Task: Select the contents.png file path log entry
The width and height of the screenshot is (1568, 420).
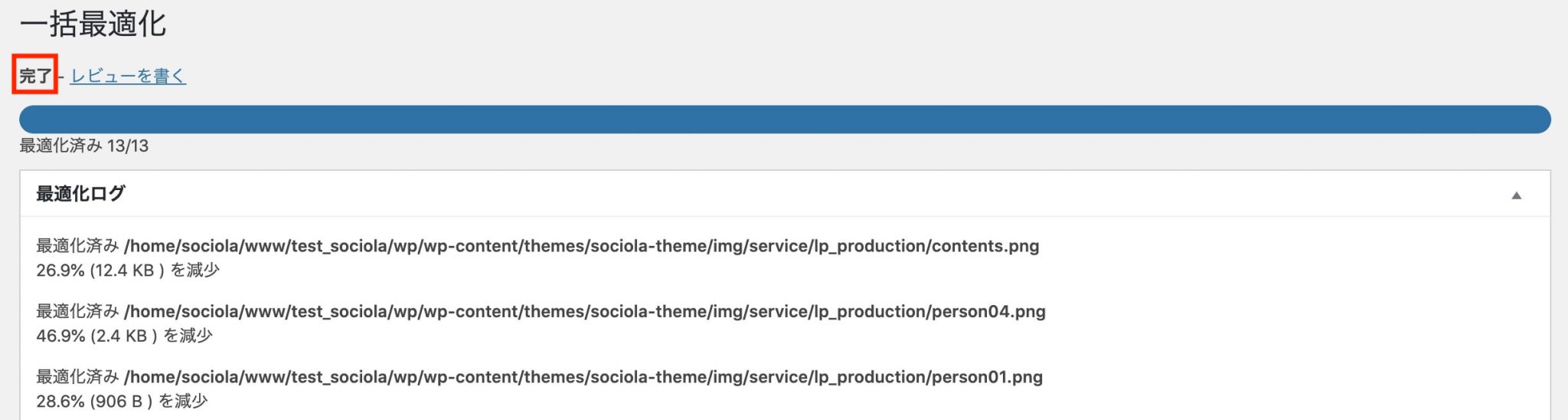Action: 582,246
